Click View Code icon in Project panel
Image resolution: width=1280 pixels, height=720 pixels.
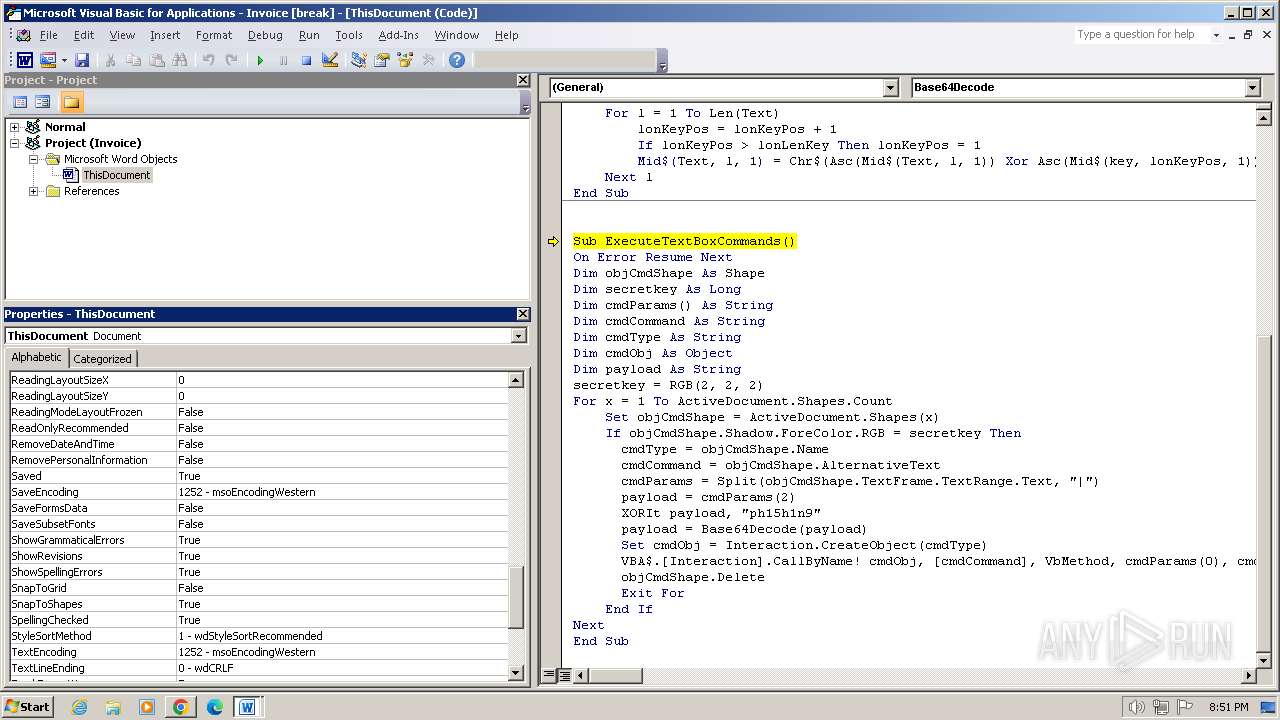click(x=20, y=102)
